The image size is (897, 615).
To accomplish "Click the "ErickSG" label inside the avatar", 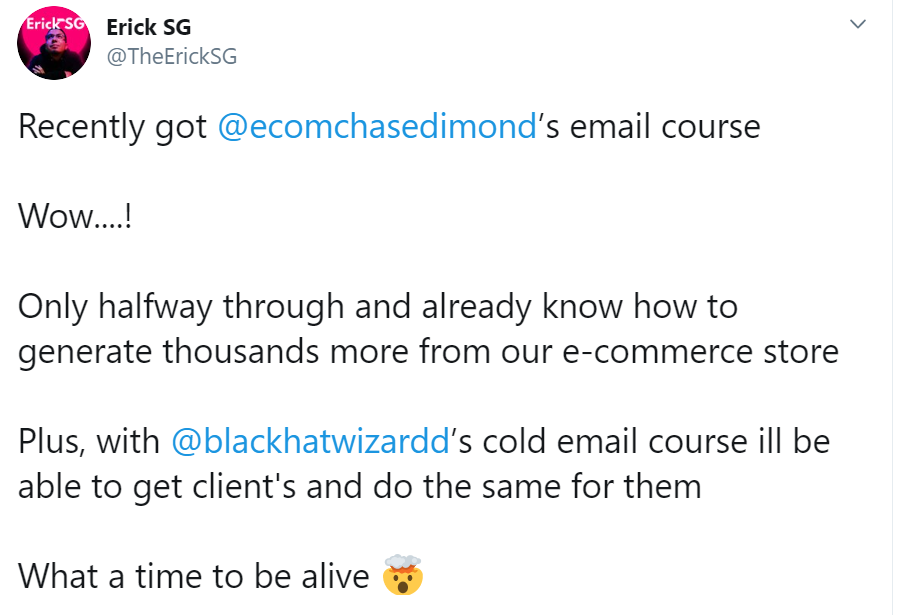I will [55, 23].
